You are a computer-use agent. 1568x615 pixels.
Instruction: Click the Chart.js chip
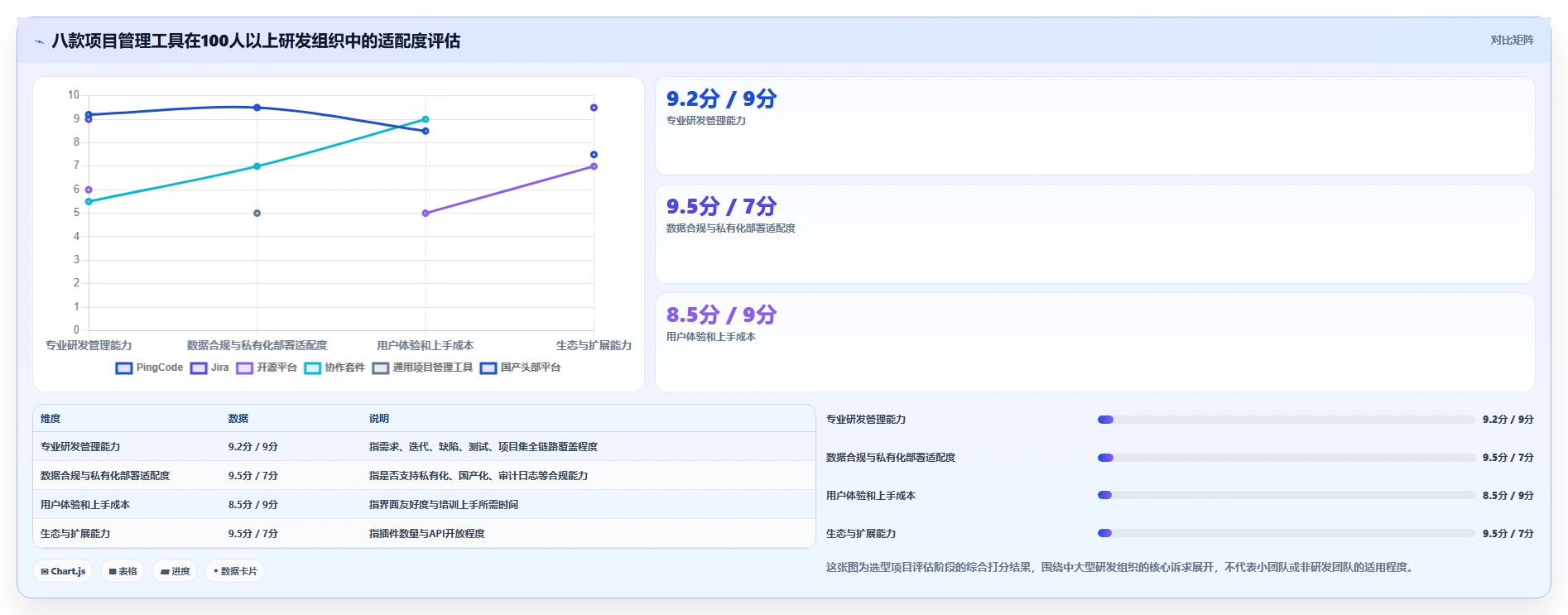coord(63,571)
